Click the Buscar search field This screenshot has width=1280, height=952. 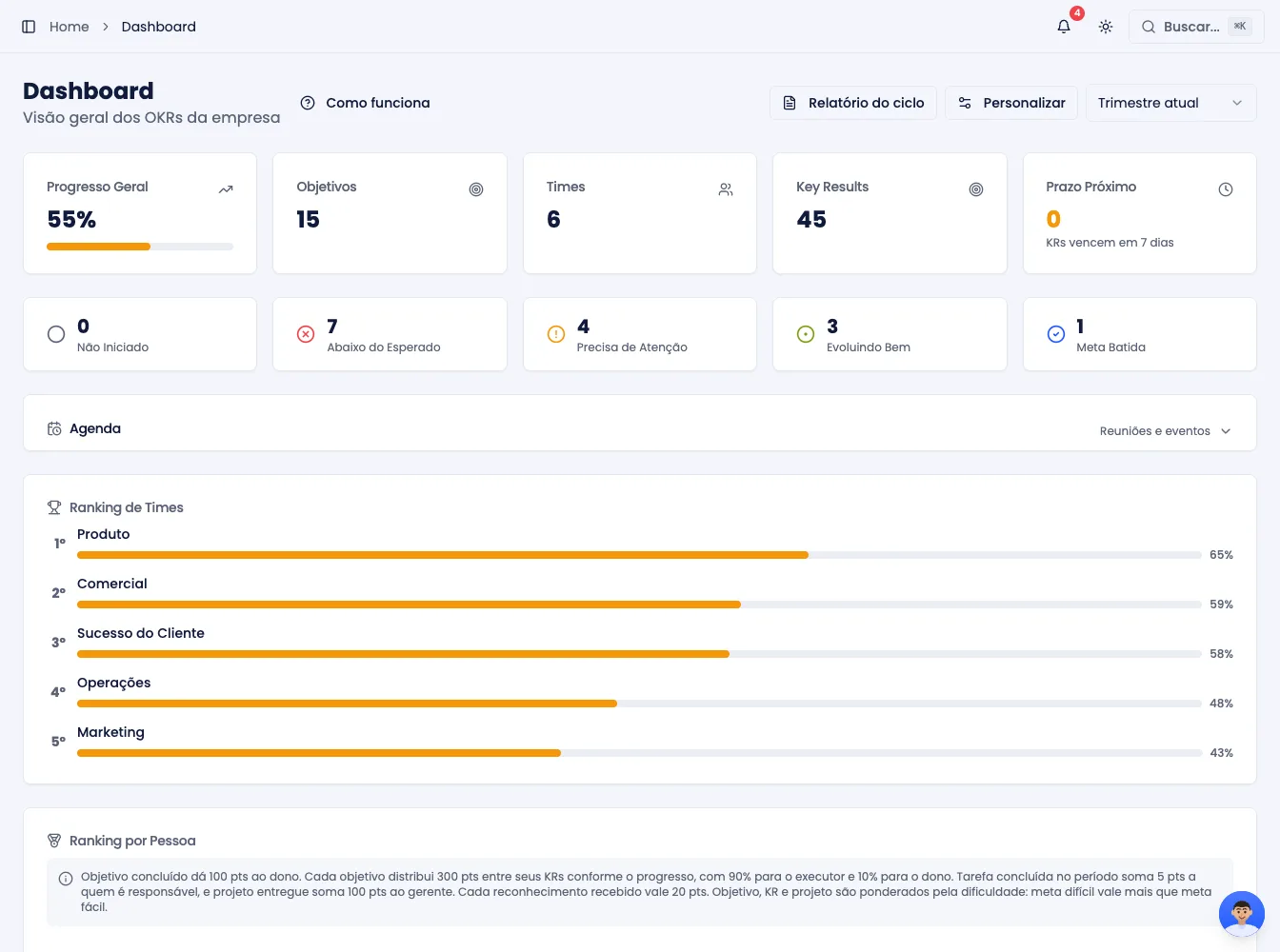pos(1196,27)
